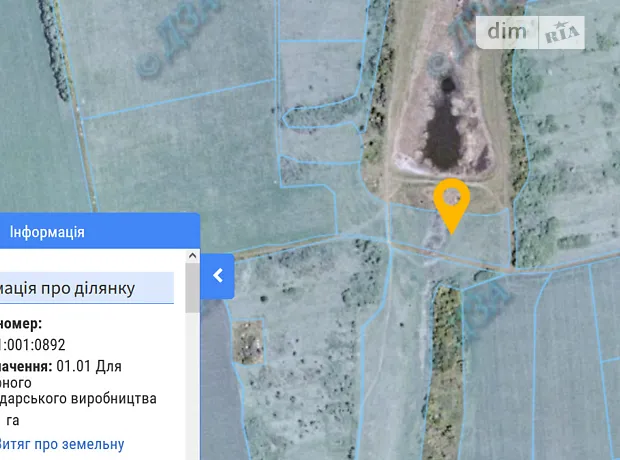Click the narrow tree strip parcel south of the road
This screenshot has height=460, width=620.
(445, 372)
